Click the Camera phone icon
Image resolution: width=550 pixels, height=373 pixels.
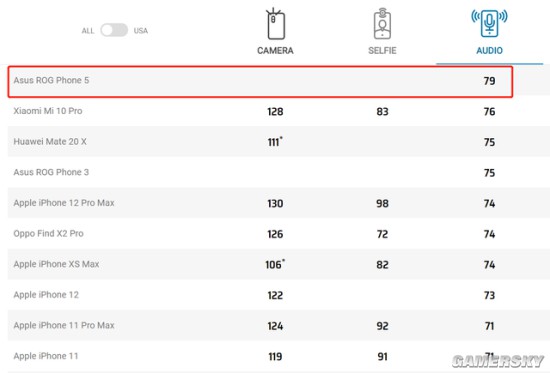point(275,24)
